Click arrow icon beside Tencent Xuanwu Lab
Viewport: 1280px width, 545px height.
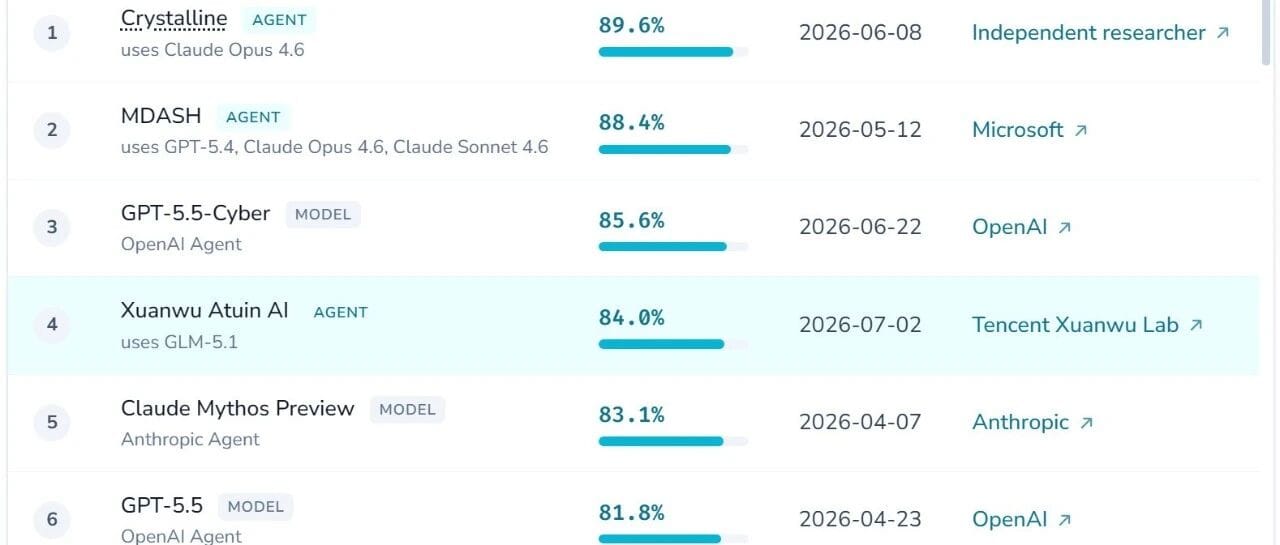coord(1195,325)
